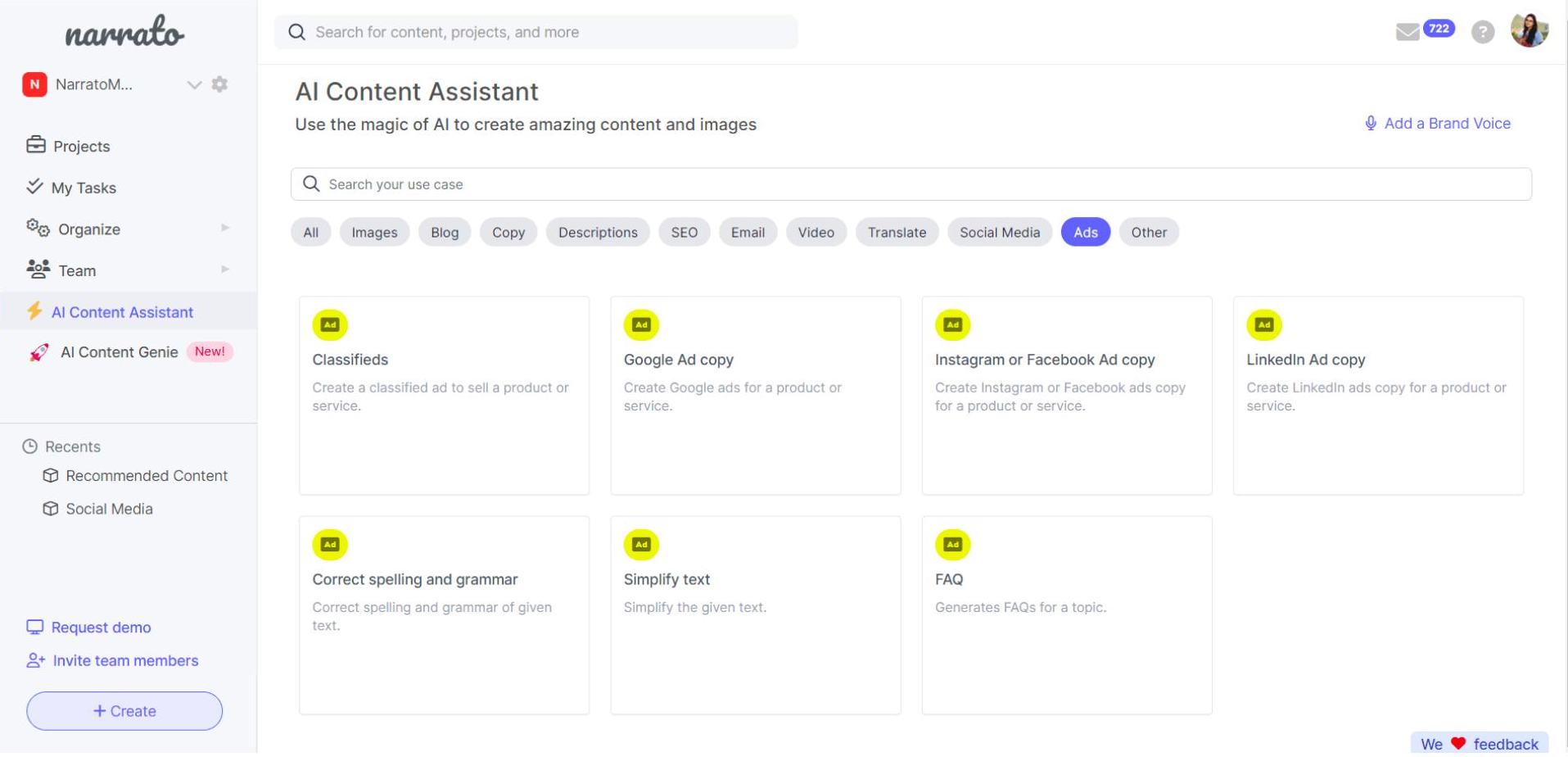Select the Video filter tab
Screen dimensions: 1568x757
(816, 233)
